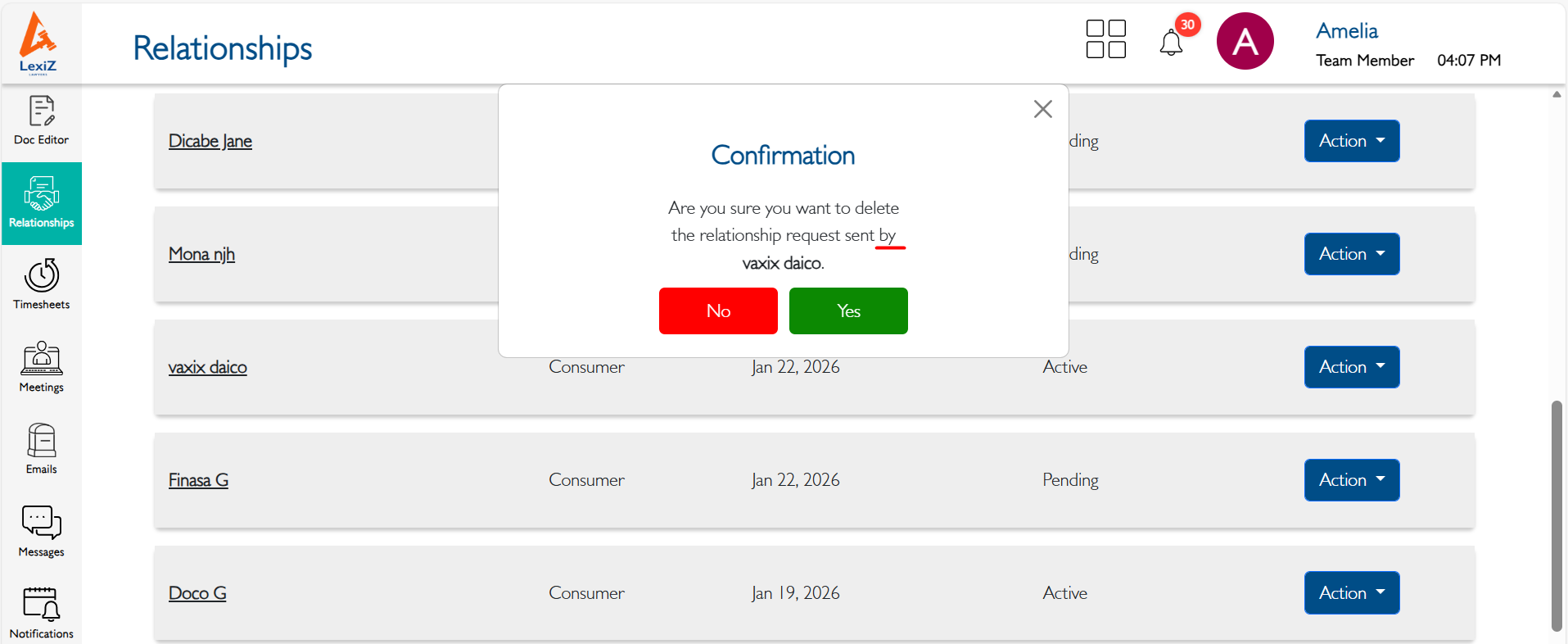Click the LexiZ logo
This screenshot has width=1568, height=644.
pyautogui.click(x=38, y=43)
